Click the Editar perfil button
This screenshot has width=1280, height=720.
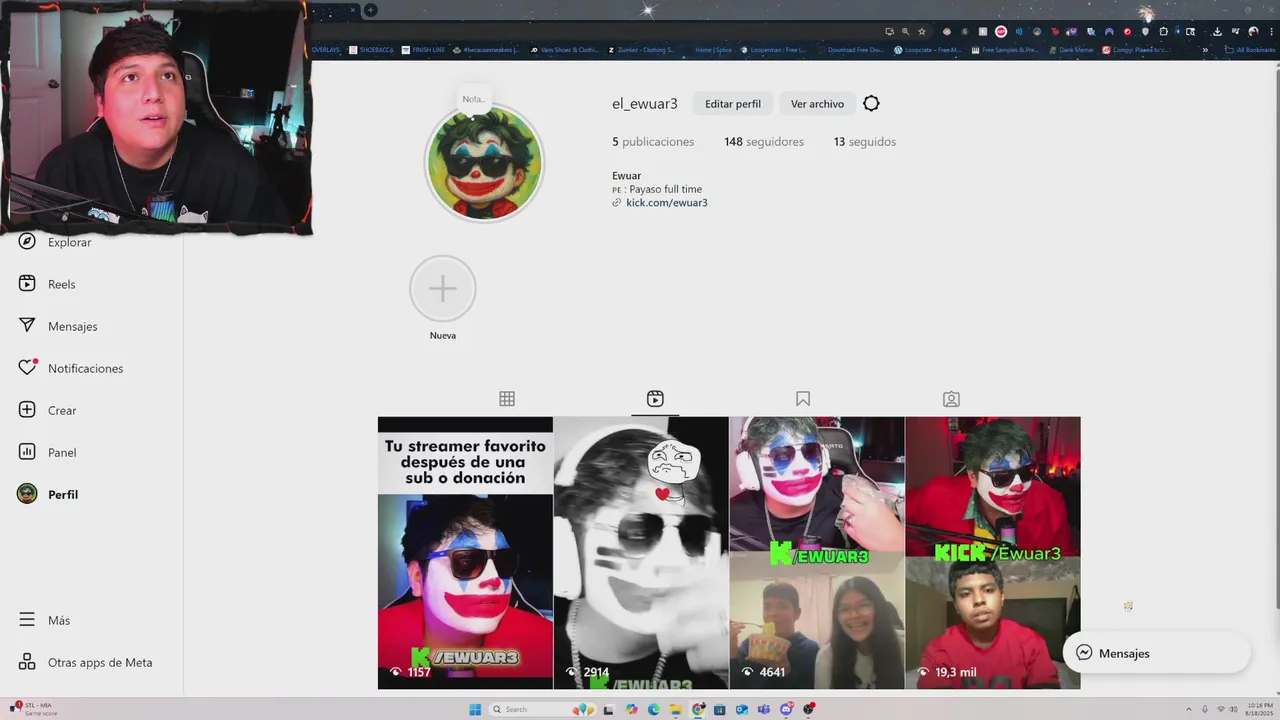tap(733, 104)
